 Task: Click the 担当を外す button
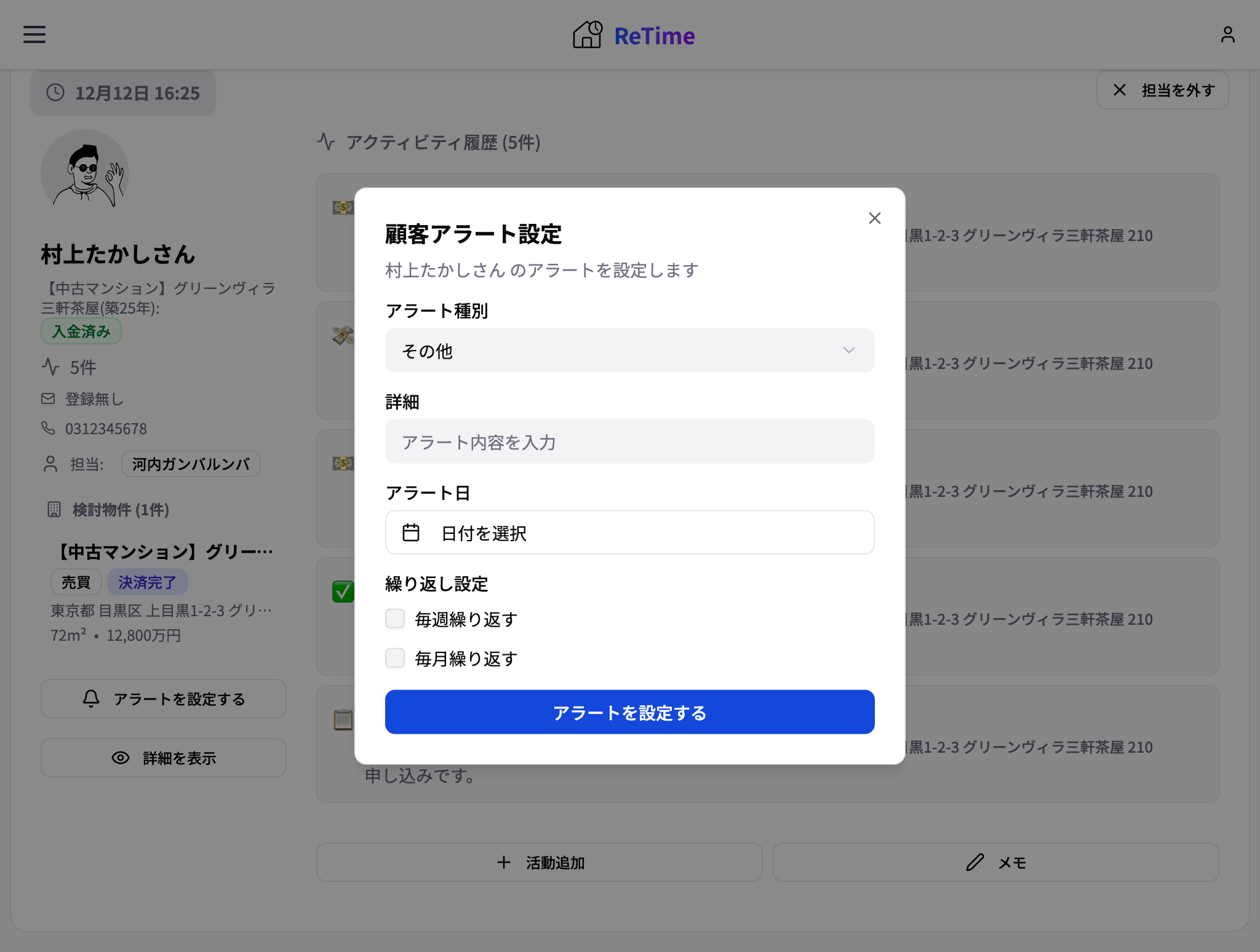(x=1162, y=90)
